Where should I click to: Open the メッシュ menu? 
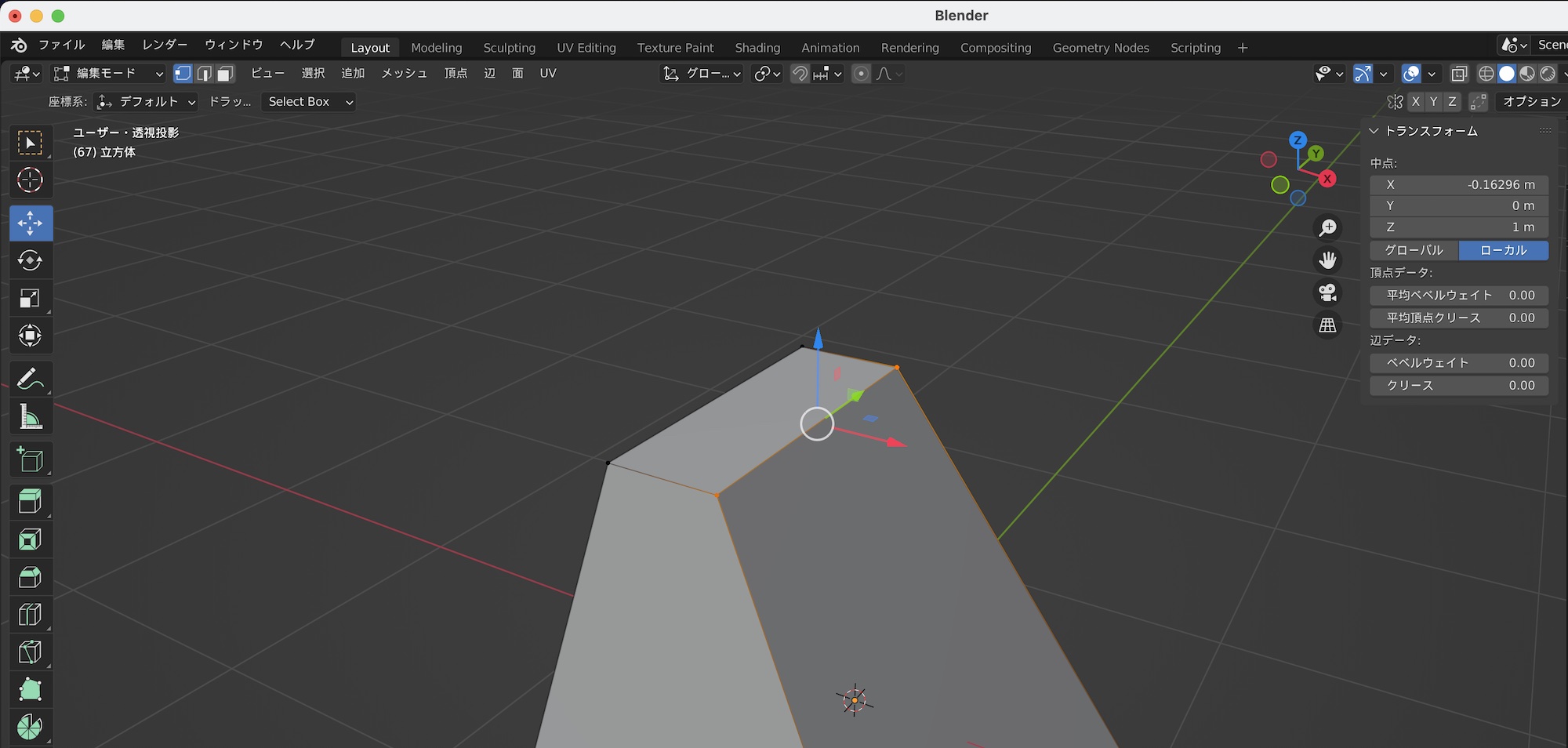click(404, 74)
